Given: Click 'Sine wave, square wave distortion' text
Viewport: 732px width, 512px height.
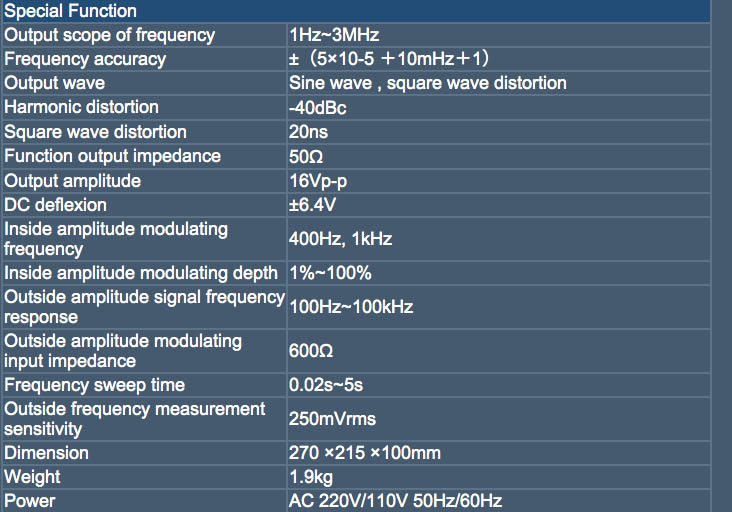Looking at the screenshot, I should tap(427, 83).
